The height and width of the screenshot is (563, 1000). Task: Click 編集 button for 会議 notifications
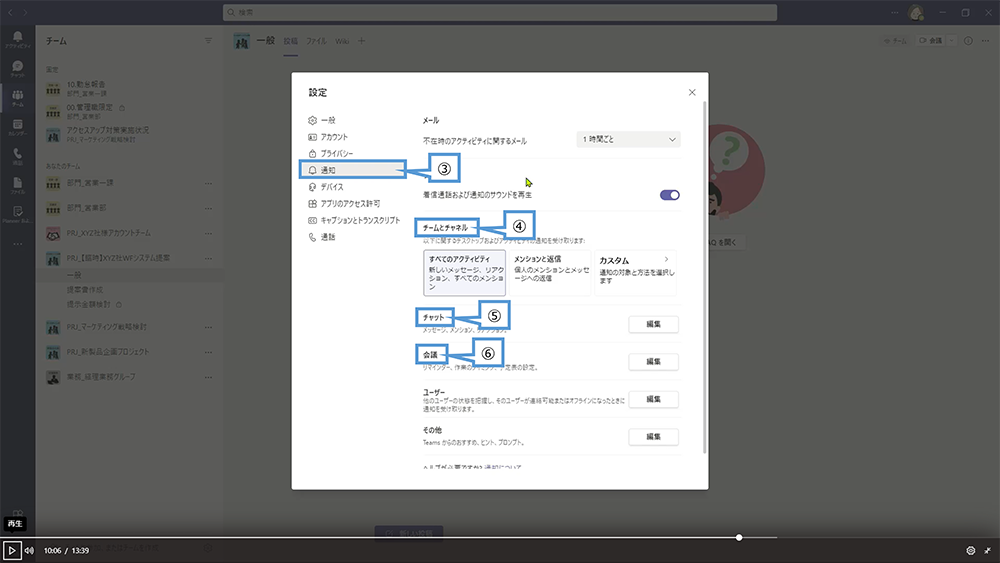653,362
